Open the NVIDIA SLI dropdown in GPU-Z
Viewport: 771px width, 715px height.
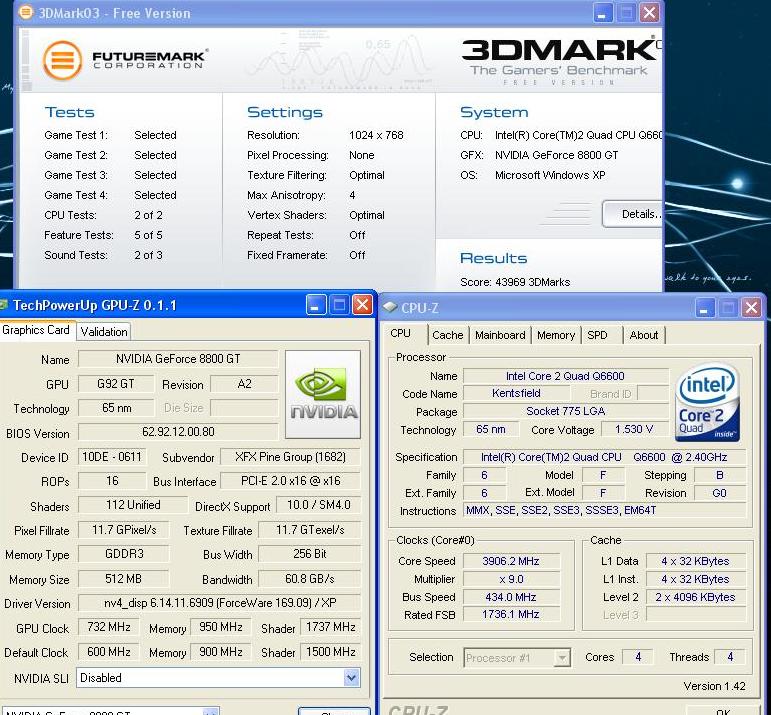click(x=351, y=678)
